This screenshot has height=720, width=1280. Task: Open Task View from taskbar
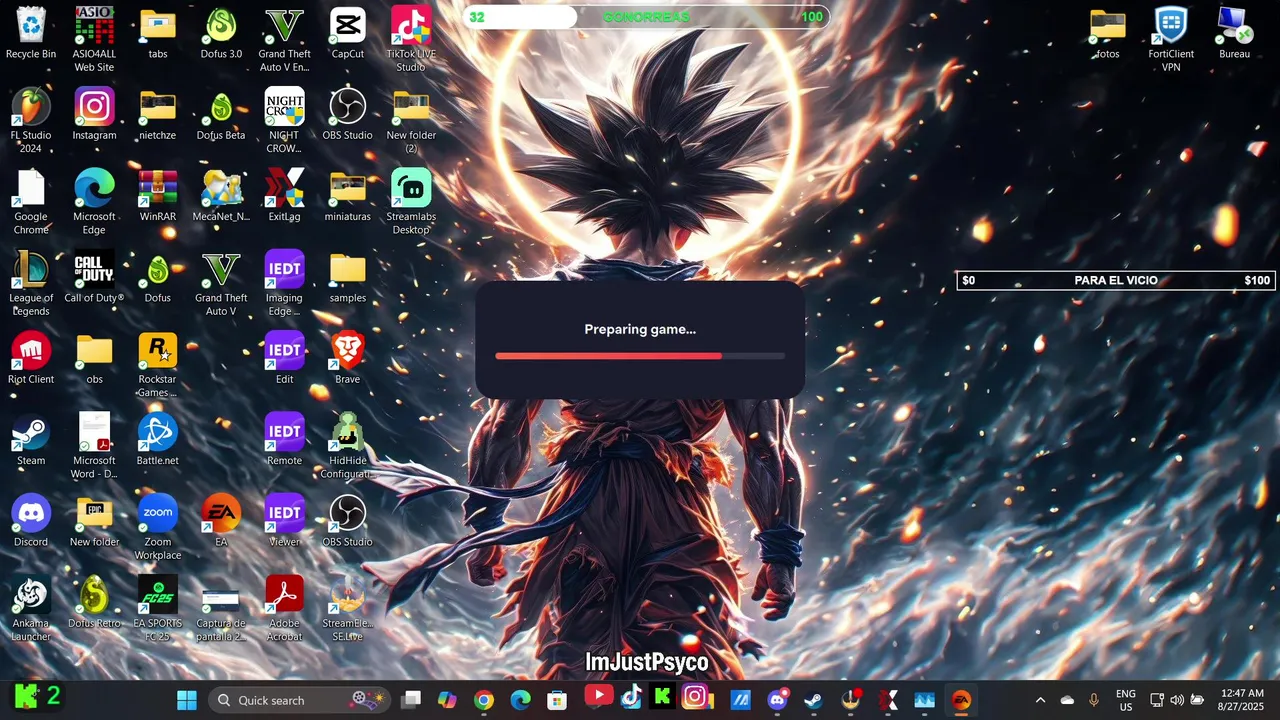click(x=411, y=700)
